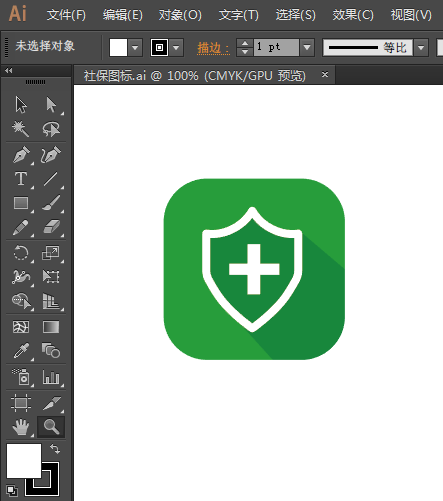The image size is (443, 501).
Task: Pick the Eraser tool
Action: [51, 227]
